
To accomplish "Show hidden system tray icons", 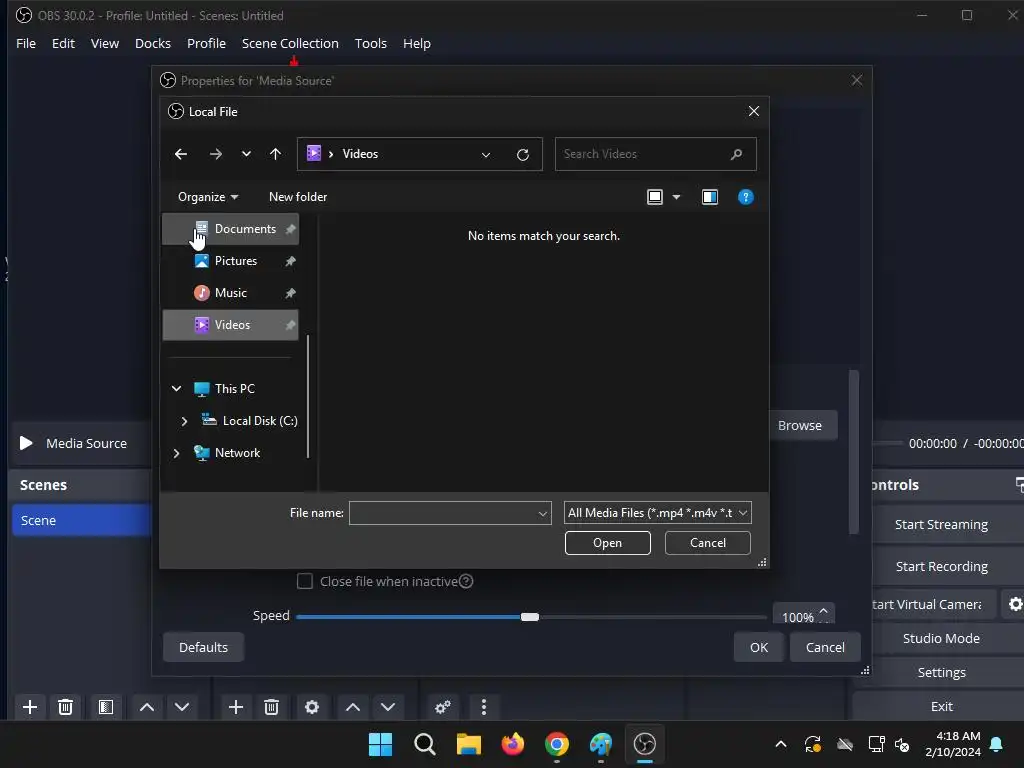I will [x=780, y=744].
